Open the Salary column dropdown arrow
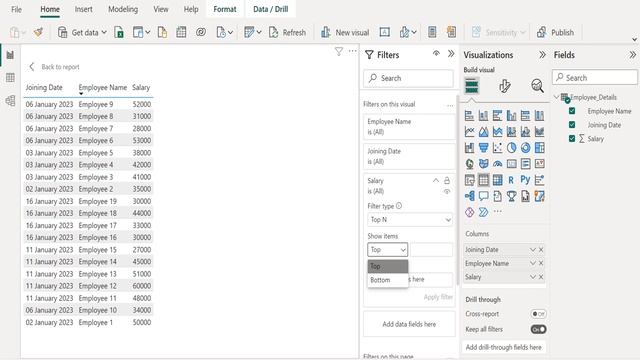Viewport: 640px width, 360px height. pos(532,277)
